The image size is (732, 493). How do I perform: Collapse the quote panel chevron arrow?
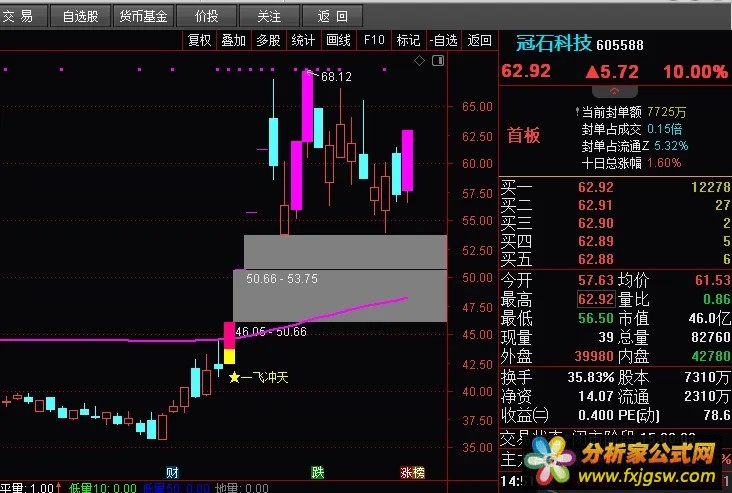[x=614, y=91]
